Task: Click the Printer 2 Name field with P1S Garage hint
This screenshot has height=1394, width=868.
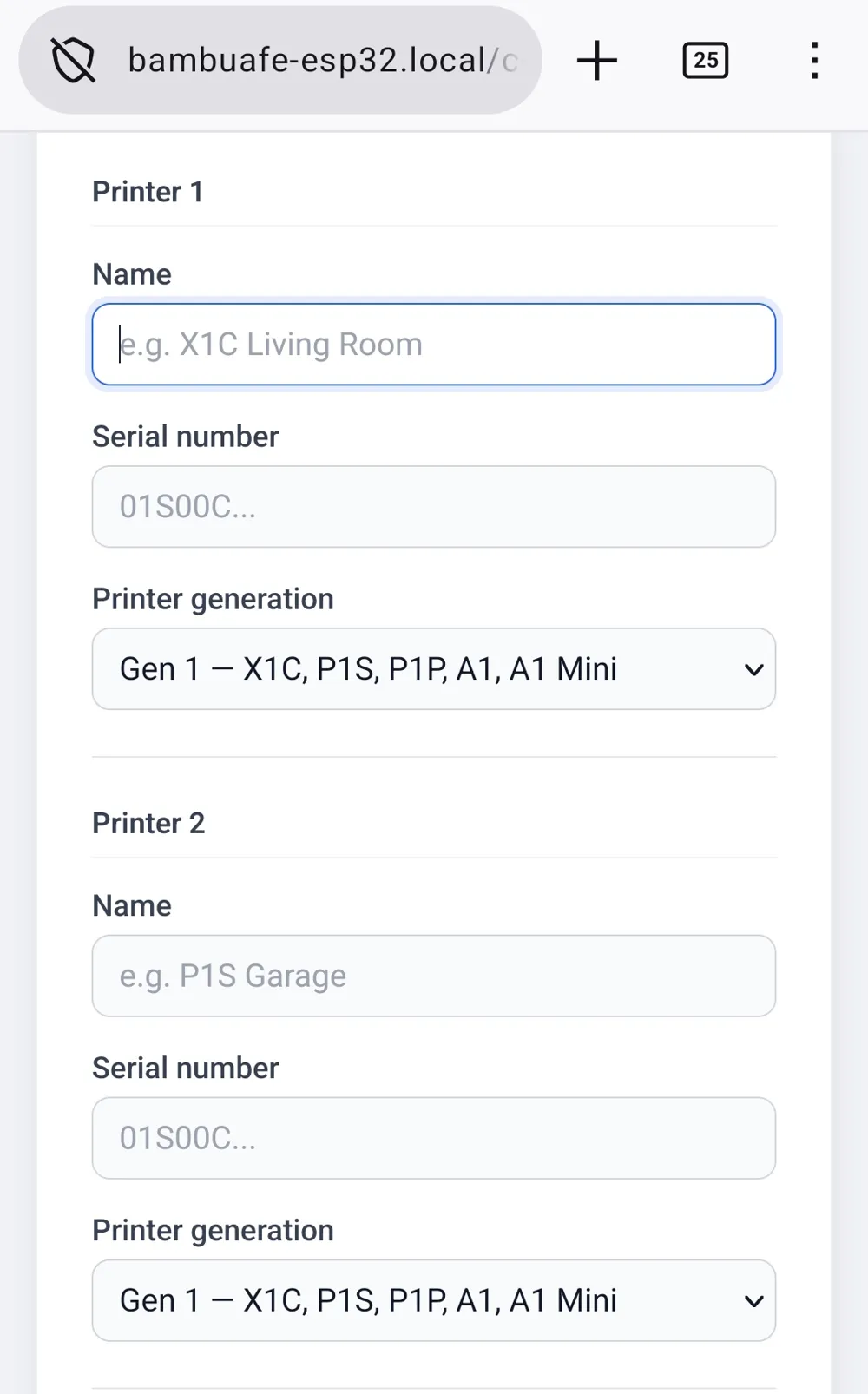Action: 434,976
